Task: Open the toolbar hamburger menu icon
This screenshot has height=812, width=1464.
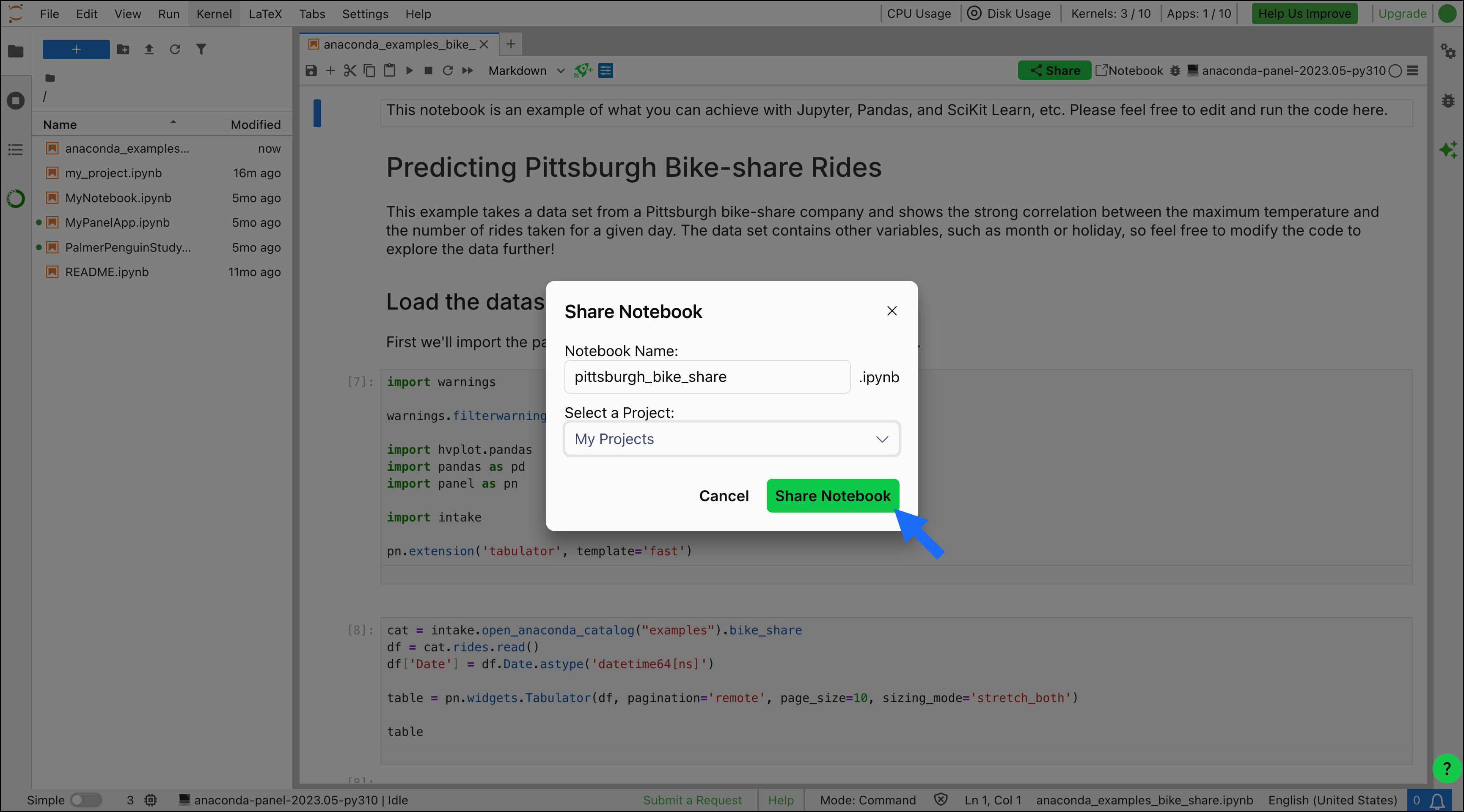Action: (x=1413, y=71)
